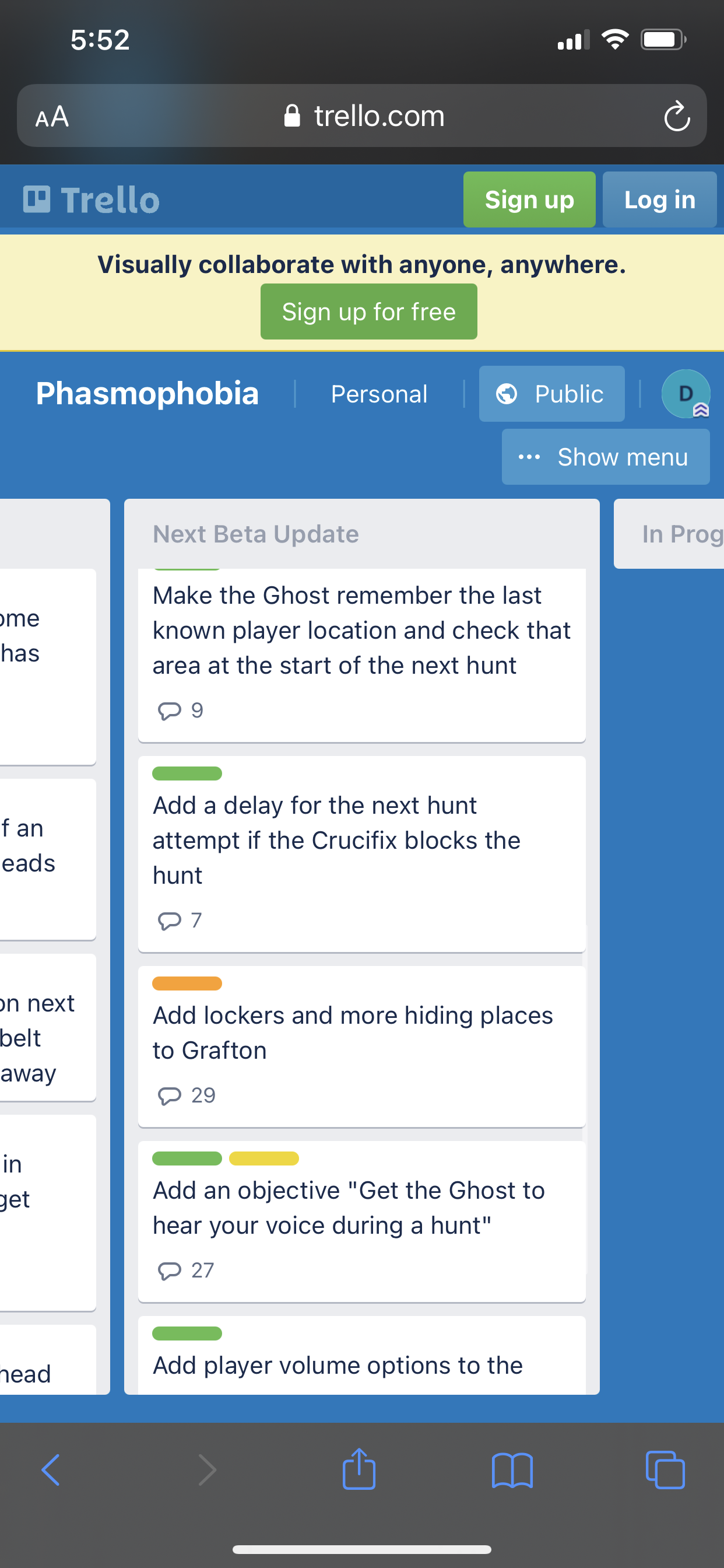The width and height of the screenshot is (724, 1568).
Task: Tap the Trello logo in header
Action: 92,199
